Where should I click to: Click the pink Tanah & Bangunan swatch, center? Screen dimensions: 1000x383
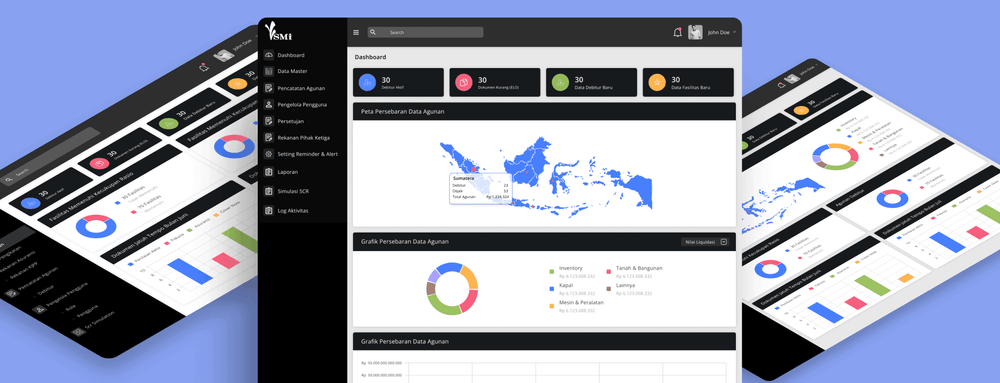[609, 271]
